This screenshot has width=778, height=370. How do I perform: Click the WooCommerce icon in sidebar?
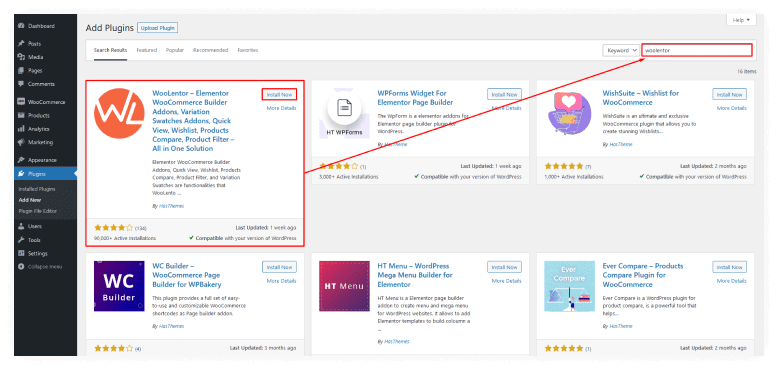[21, 102]
